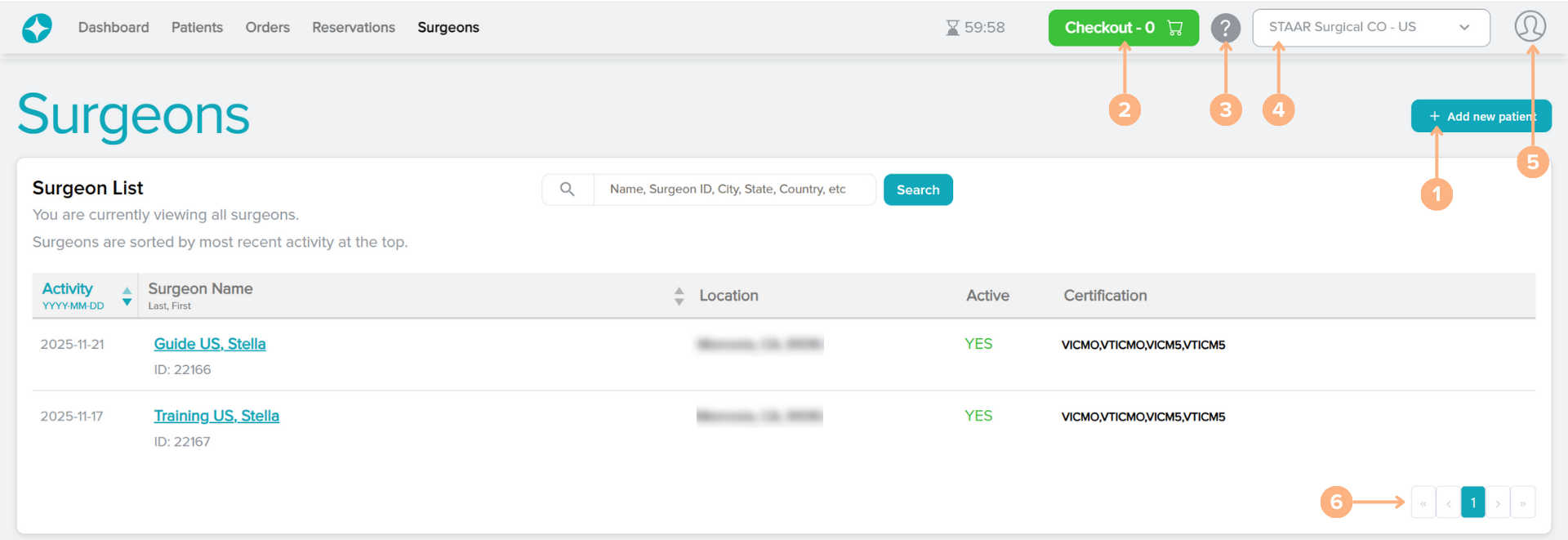Click the Add new patient button
1568x540 pixels.
click(x=1480, y=116)
